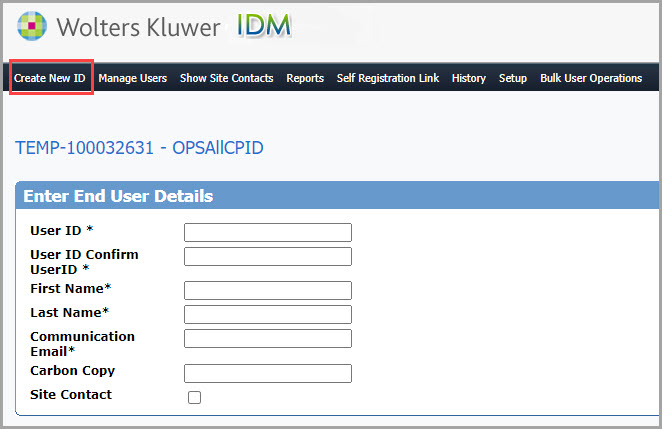Go to Self Registration Link page
662x429 pixels.
388,78
